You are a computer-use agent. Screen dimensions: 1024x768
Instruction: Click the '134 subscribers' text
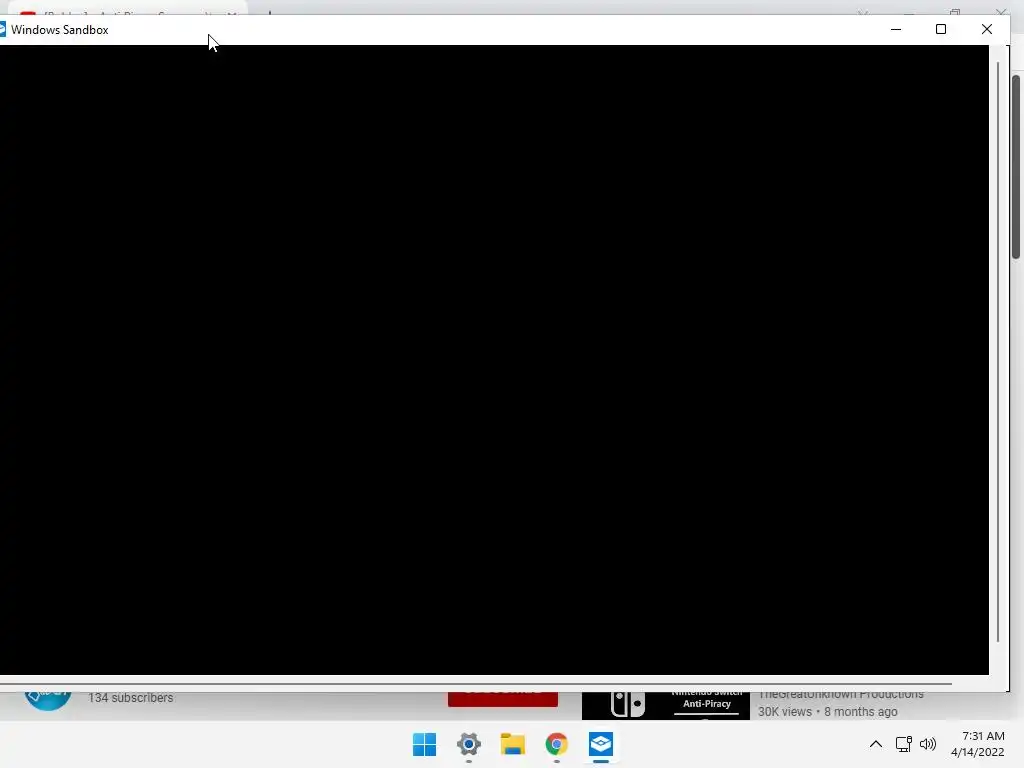pyautogui.click(x=131, y=697)
